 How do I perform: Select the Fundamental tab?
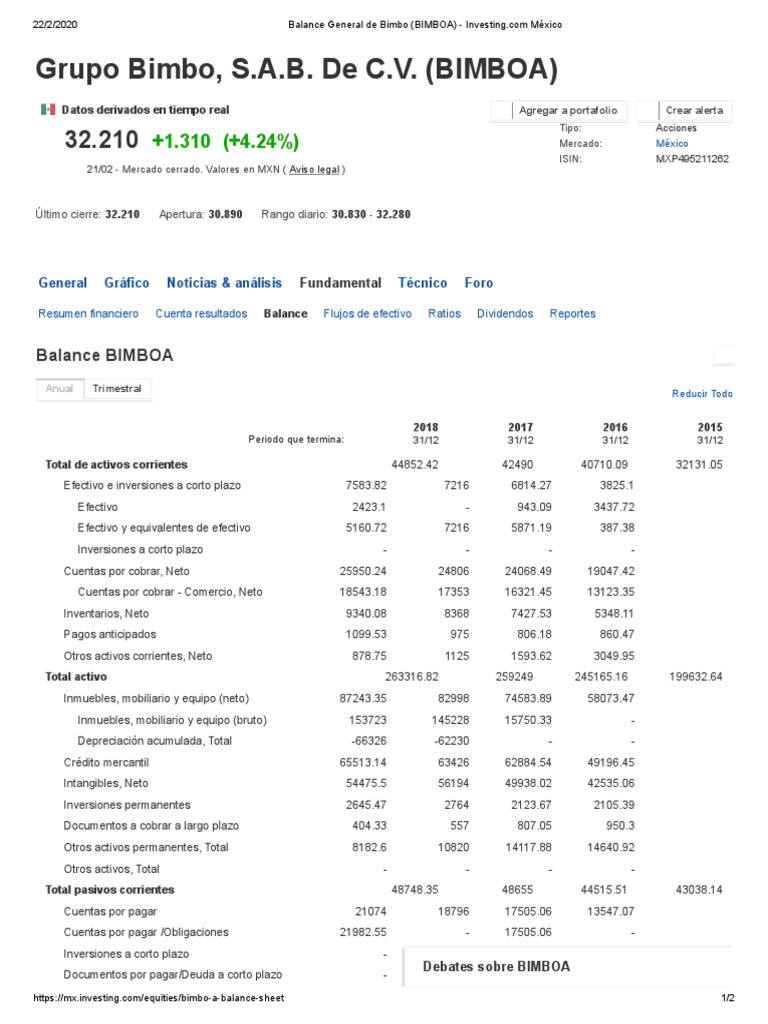pos(340,283)
